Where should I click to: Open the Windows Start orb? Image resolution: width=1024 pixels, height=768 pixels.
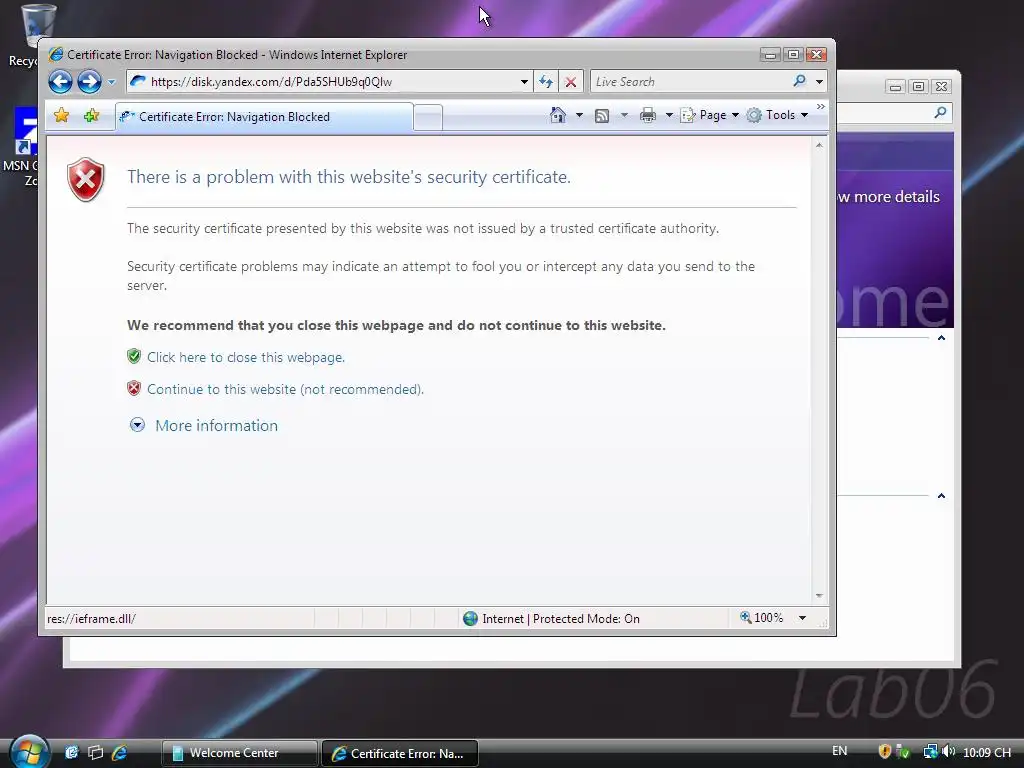(x=29, y=752)
